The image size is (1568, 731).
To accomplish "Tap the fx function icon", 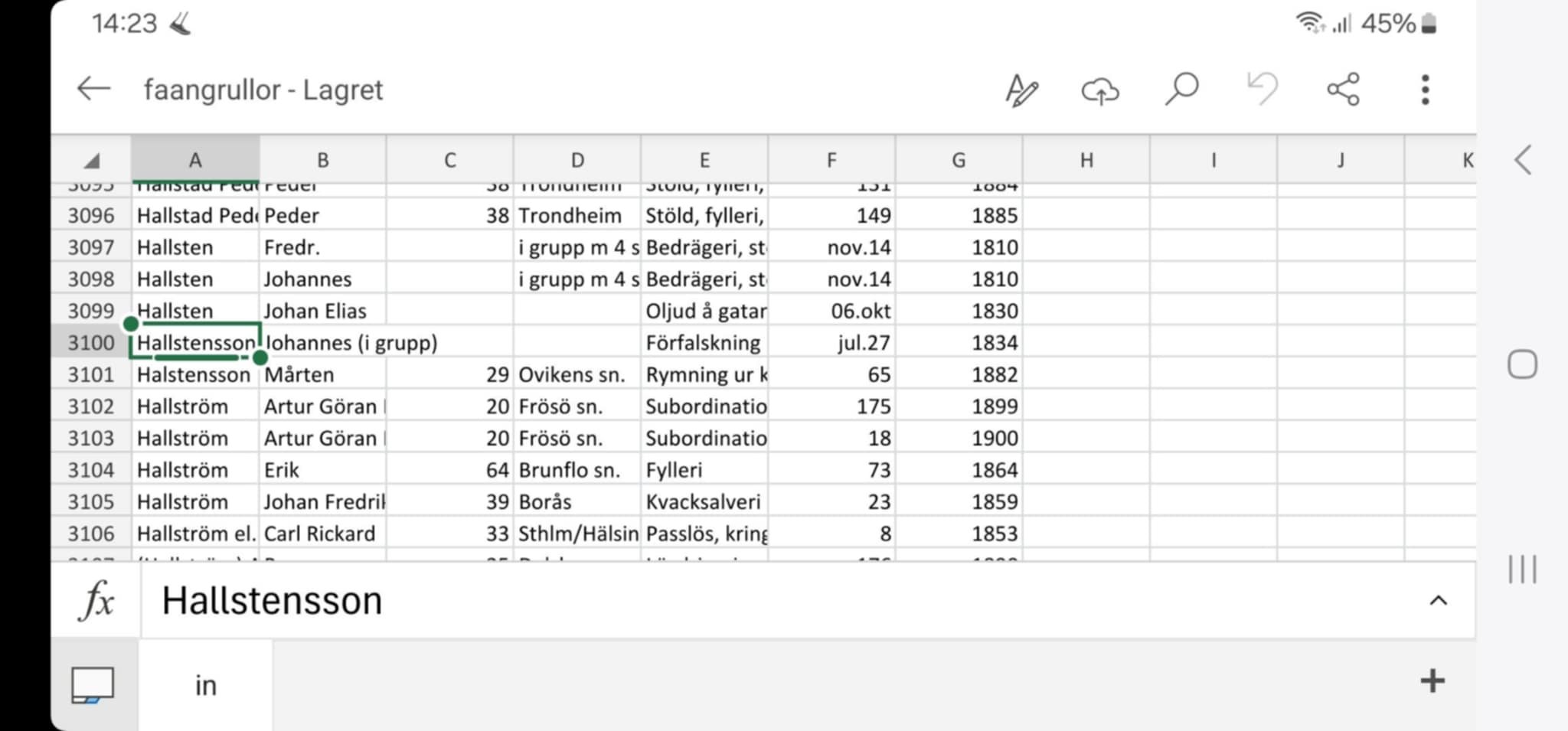I will [x=96, y=600].
